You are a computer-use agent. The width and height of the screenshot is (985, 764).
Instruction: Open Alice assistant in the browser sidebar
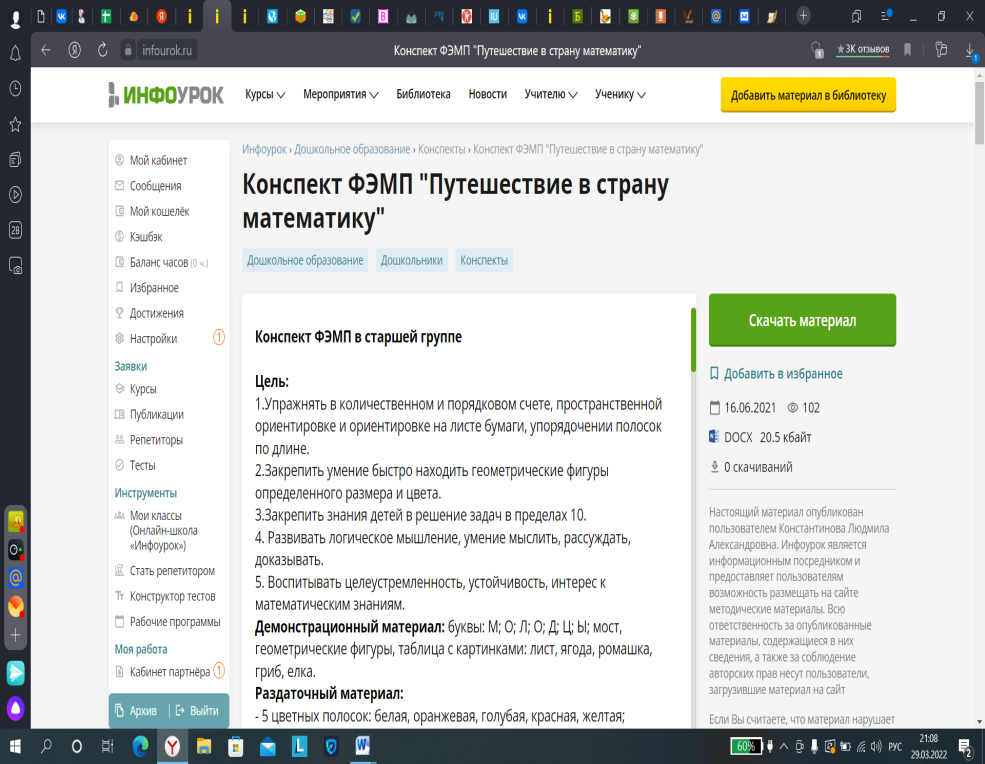(x=15, y=709)
